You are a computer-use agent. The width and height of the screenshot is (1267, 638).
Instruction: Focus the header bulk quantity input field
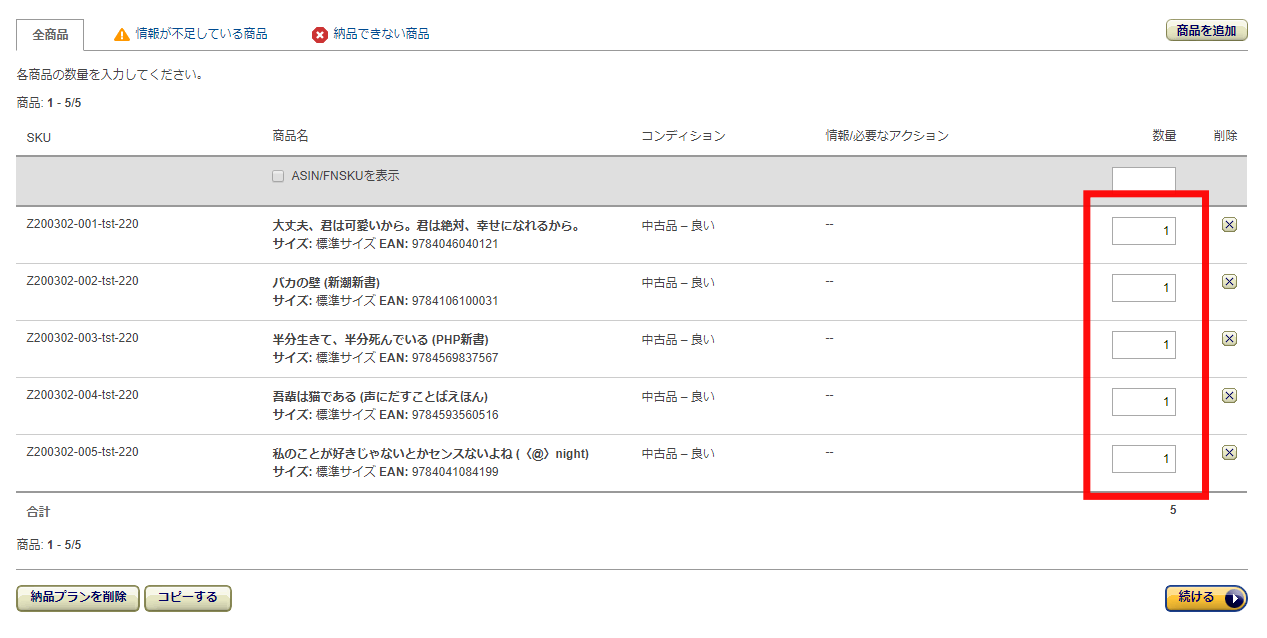(1143, 181)
